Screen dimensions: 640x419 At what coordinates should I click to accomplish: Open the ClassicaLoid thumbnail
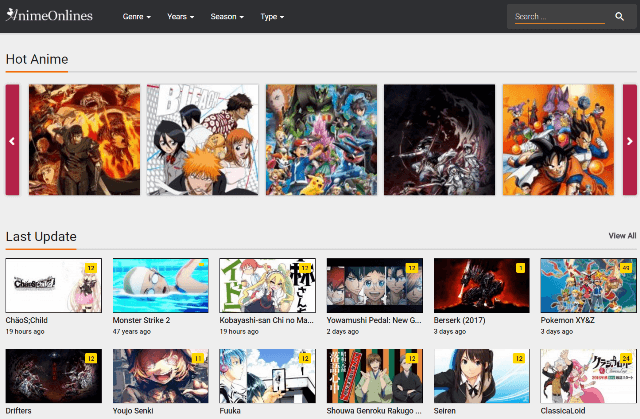[589, 376]
